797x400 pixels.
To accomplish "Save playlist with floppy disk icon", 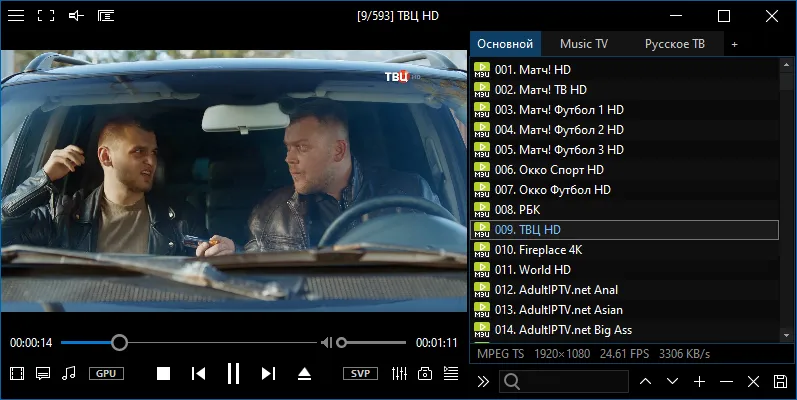I will click(x=780, y=381).
